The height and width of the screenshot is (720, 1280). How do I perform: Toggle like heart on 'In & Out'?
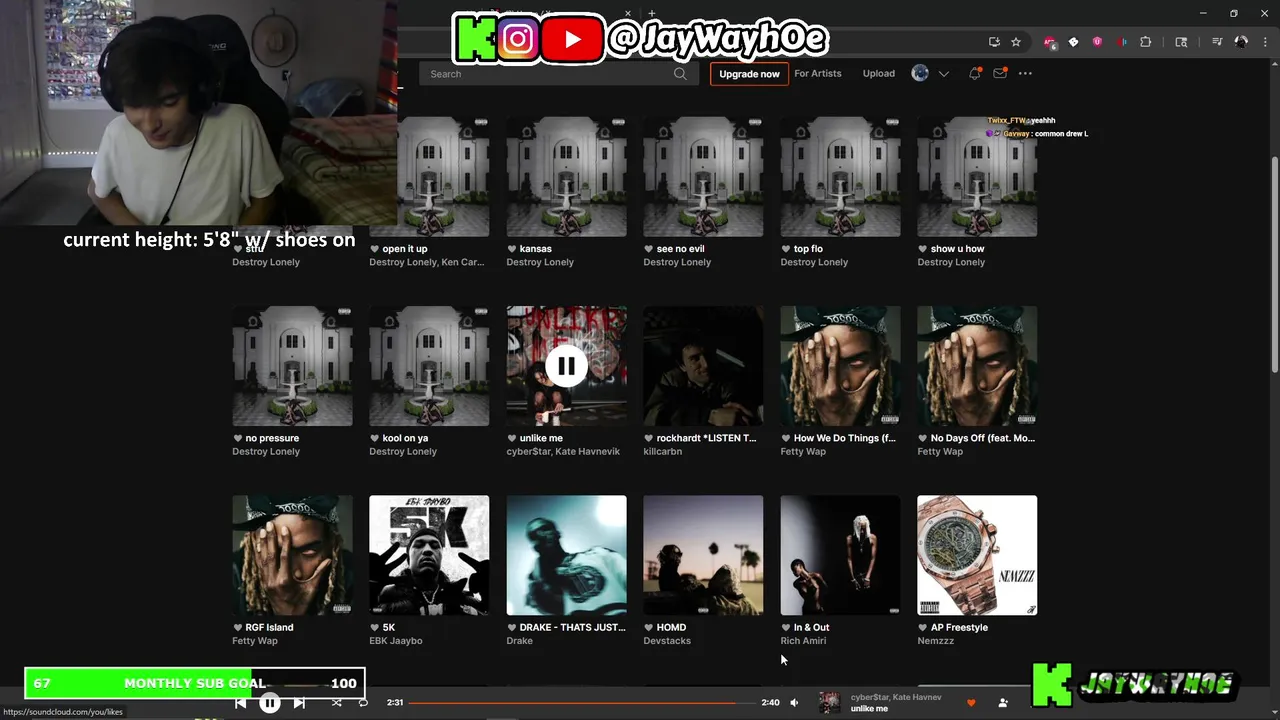[x=786, y=627]
